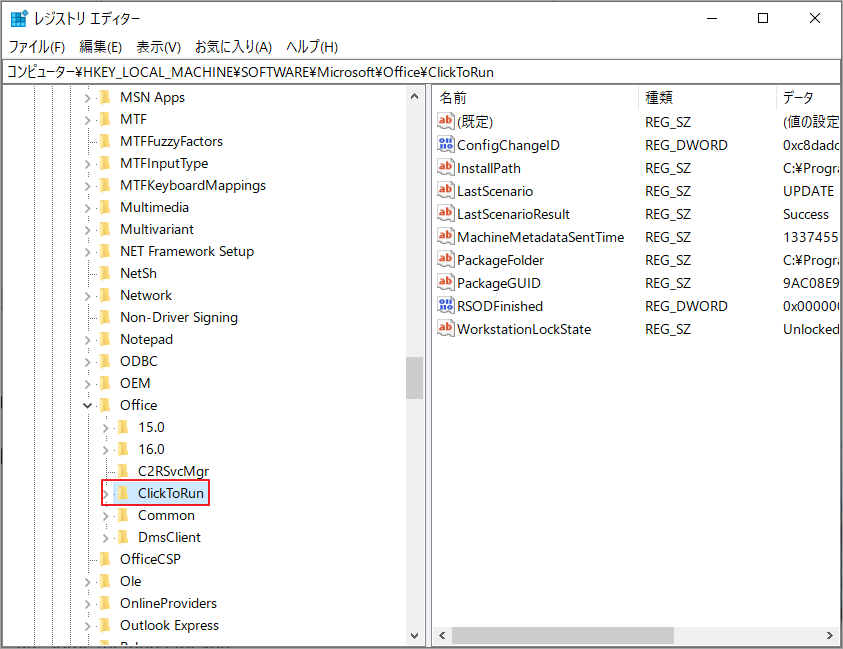
Task: Click the folder icon beside OfficeCSP
Action: click(x=106, y=559)
